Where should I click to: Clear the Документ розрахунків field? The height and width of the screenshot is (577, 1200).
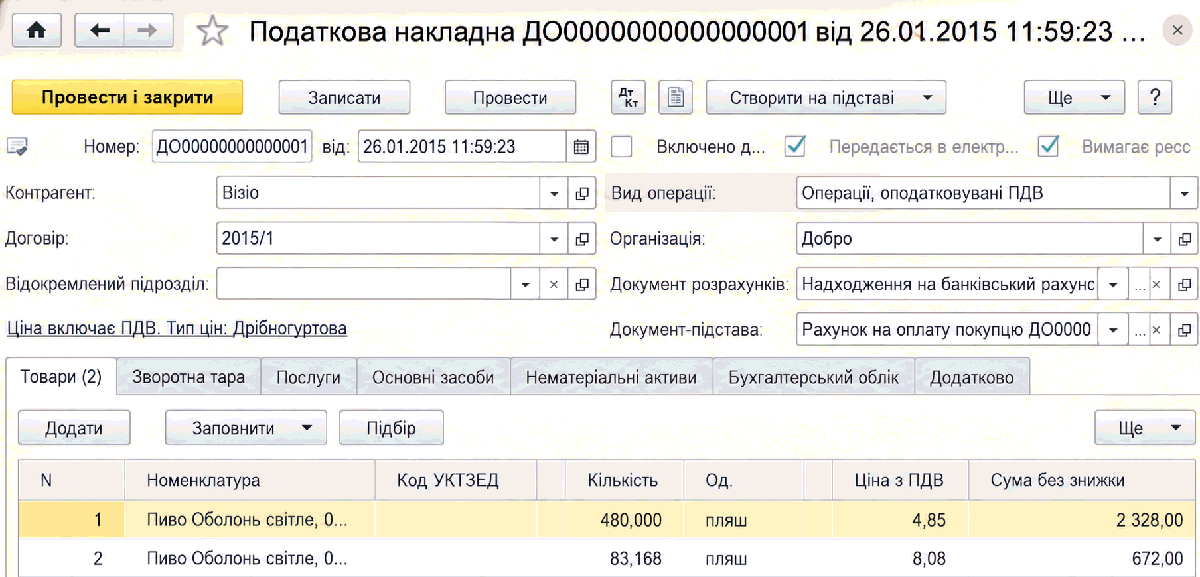point(1156,284)
